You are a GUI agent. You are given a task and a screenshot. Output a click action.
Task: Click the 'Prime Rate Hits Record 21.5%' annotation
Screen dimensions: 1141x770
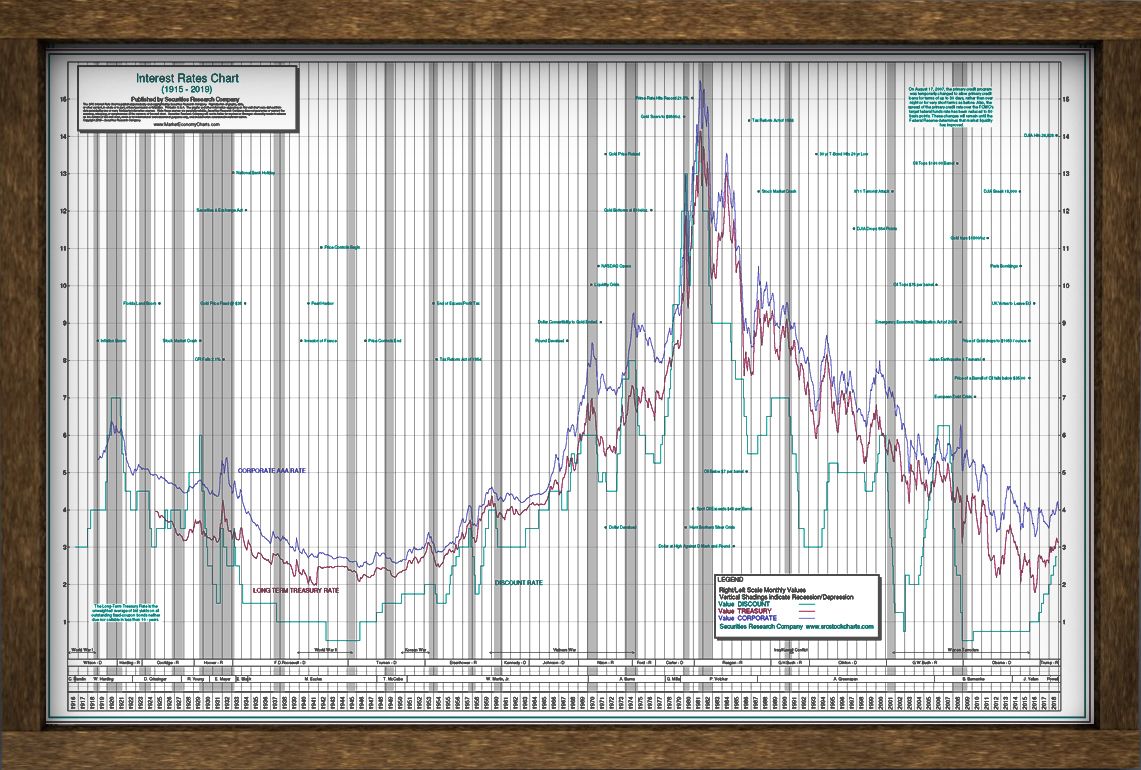tap(664, 98)
